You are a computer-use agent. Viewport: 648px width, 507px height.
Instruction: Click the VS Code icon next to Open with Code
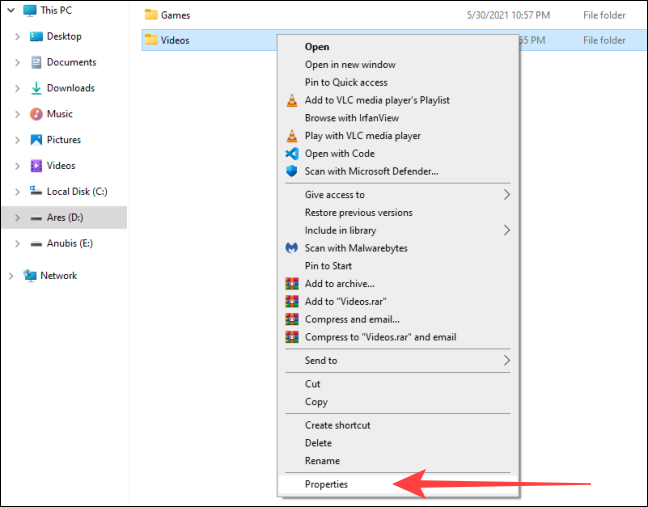(291, 154)
